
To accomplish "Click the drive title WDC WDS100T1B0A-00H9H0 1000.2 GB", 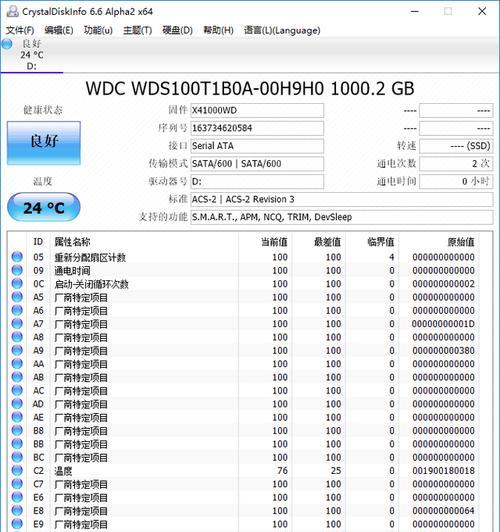I will 250,89.
